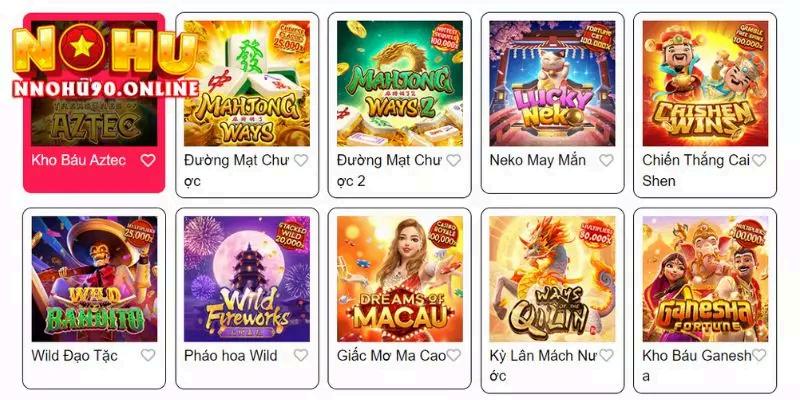800x400 pixels.
Task: Open Mahjong Ways game thumbnail
Action: (x=247, y=84)
